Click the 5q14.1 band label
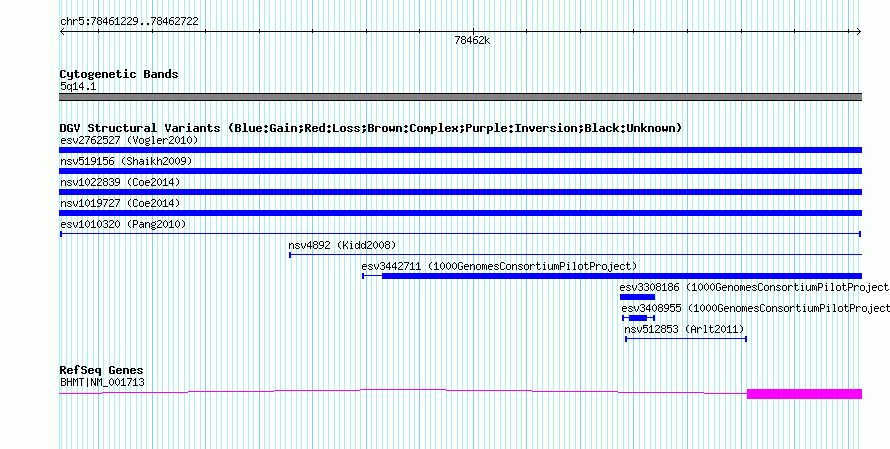The image size is (890, 449). click(78, 86)
